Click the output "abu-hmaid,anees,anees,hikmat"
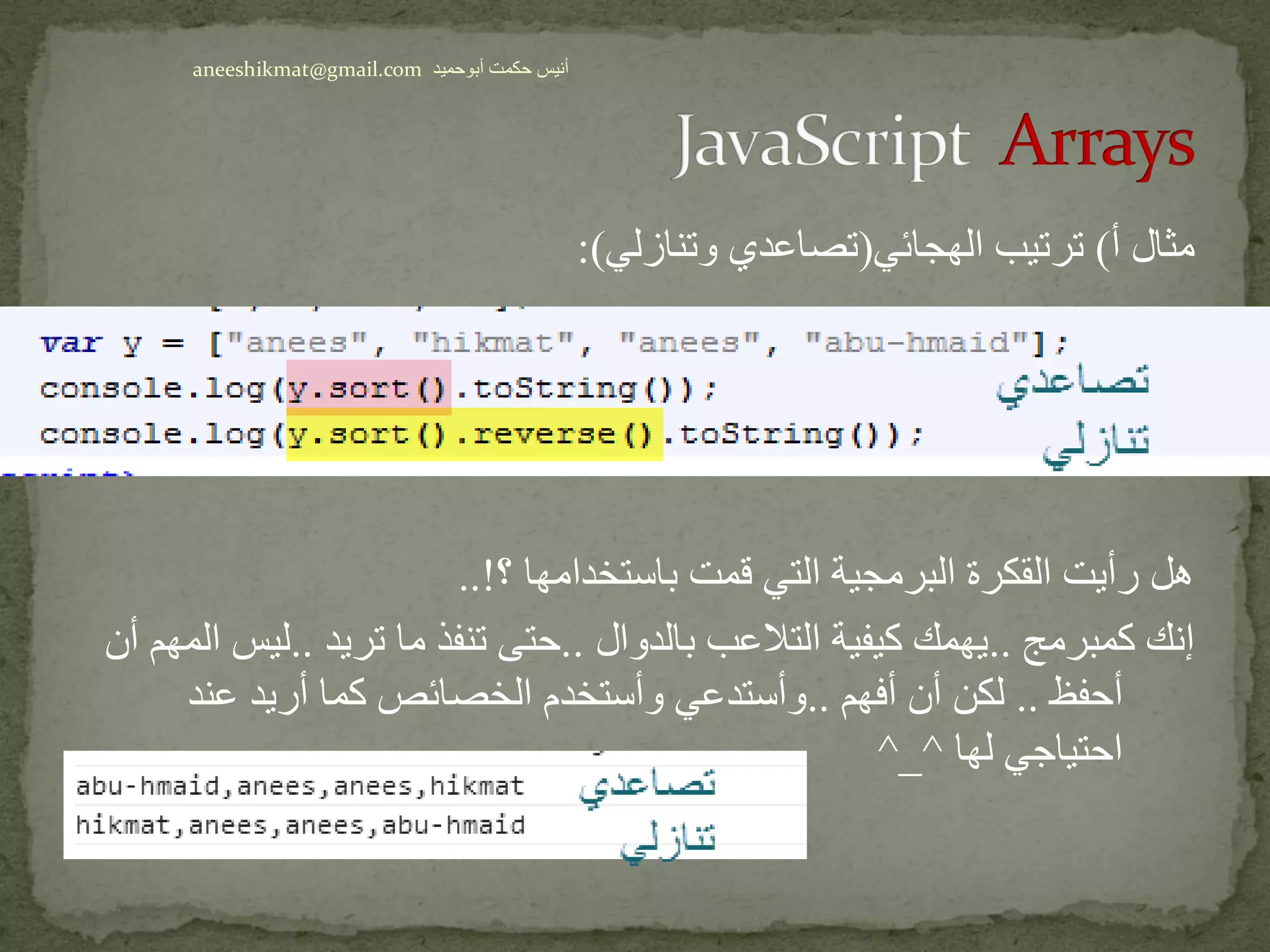Image resolution: width=1270 pixels, height=952 pixels. coord(300,786)
